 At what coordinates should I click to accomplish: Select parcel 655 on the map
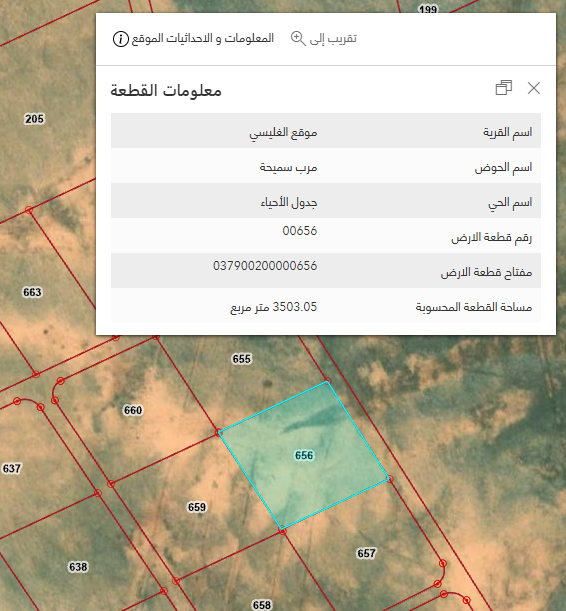(242, 359)
